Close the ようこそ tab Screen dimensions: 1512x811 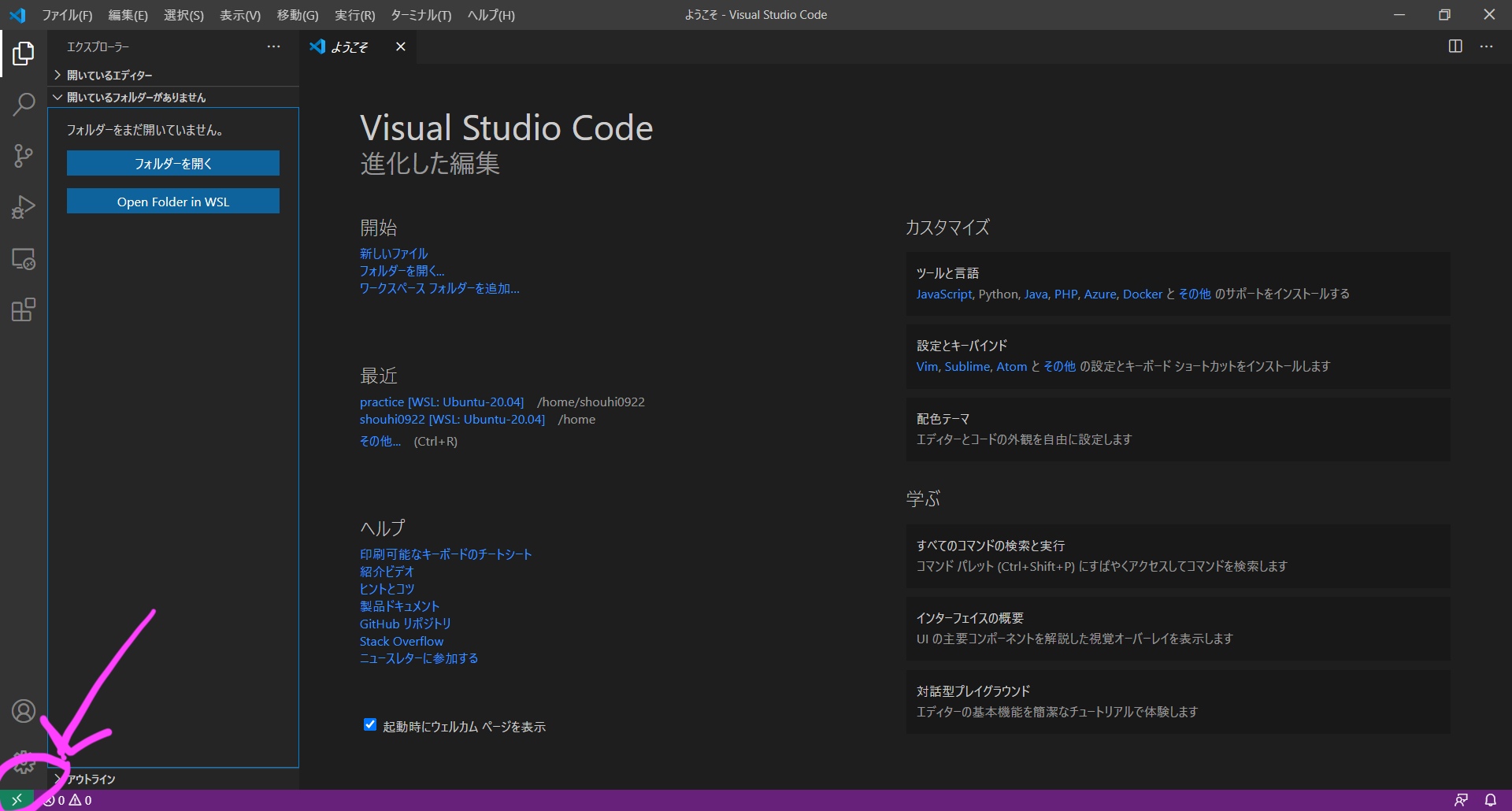pos(401,46)
